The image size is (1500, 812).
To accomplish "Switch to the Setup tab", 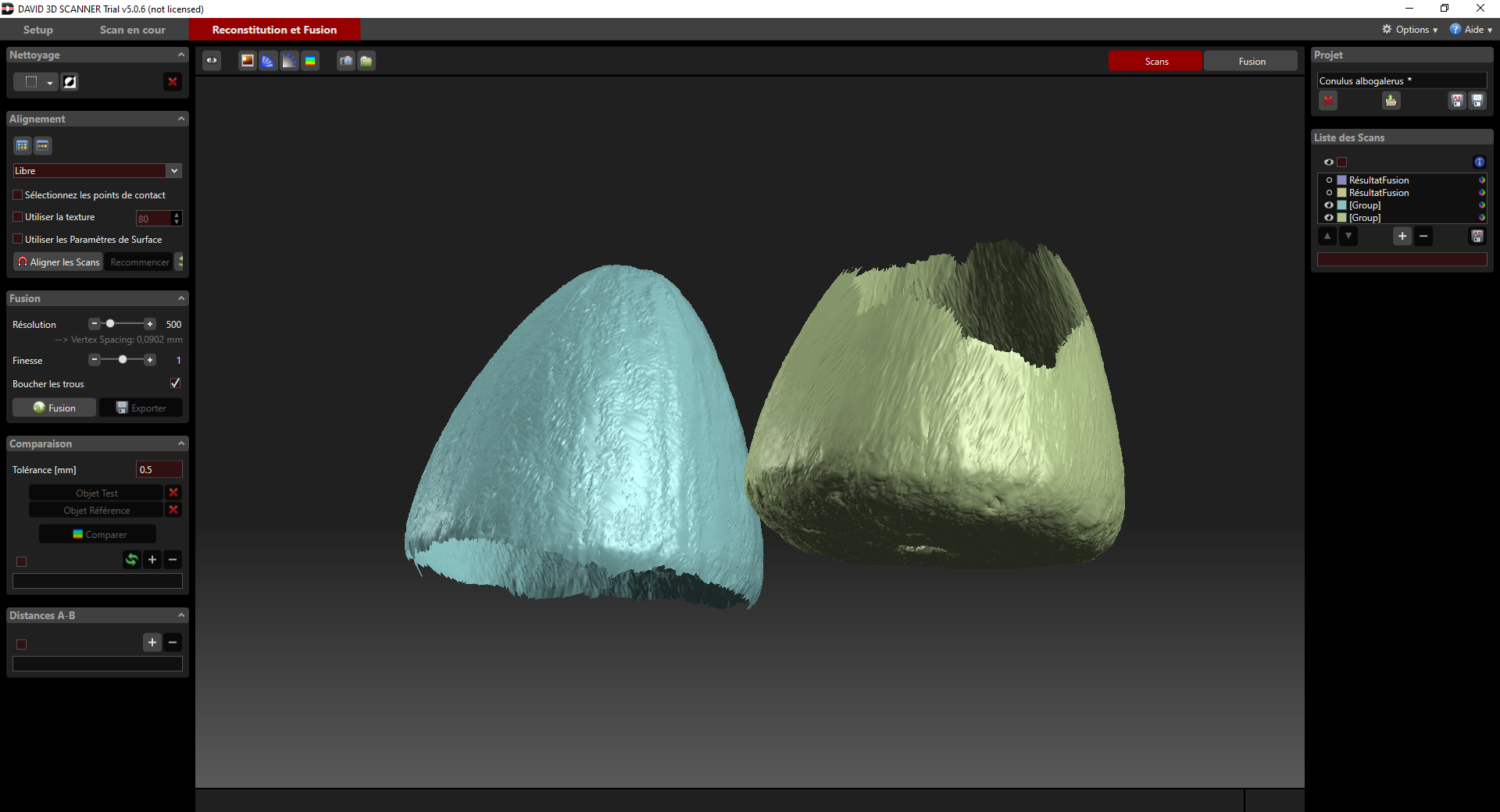I will click(37, 30).
